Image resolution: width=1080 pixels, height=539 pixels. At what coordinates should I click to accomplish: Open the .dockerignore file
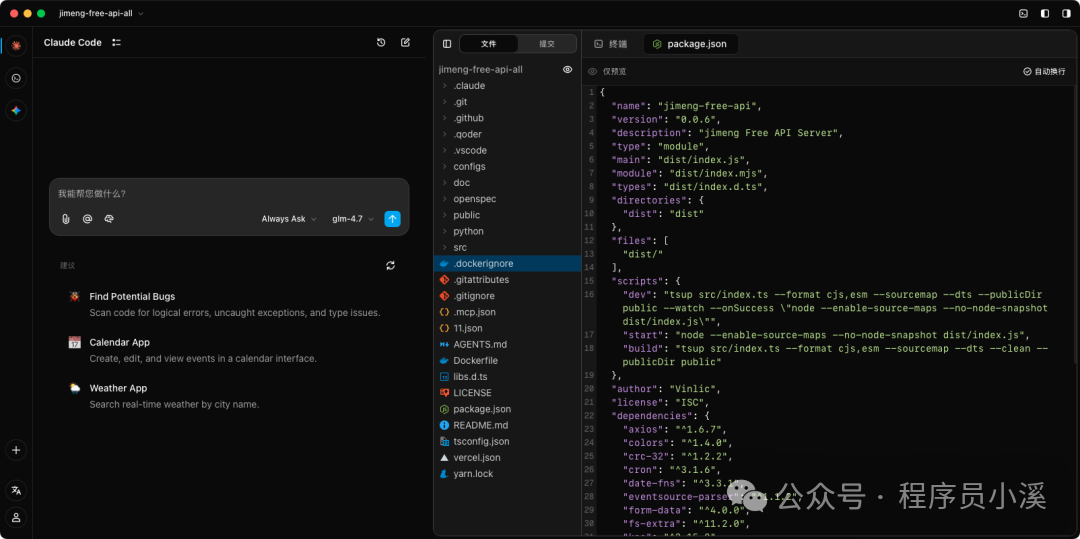(507, 264)
